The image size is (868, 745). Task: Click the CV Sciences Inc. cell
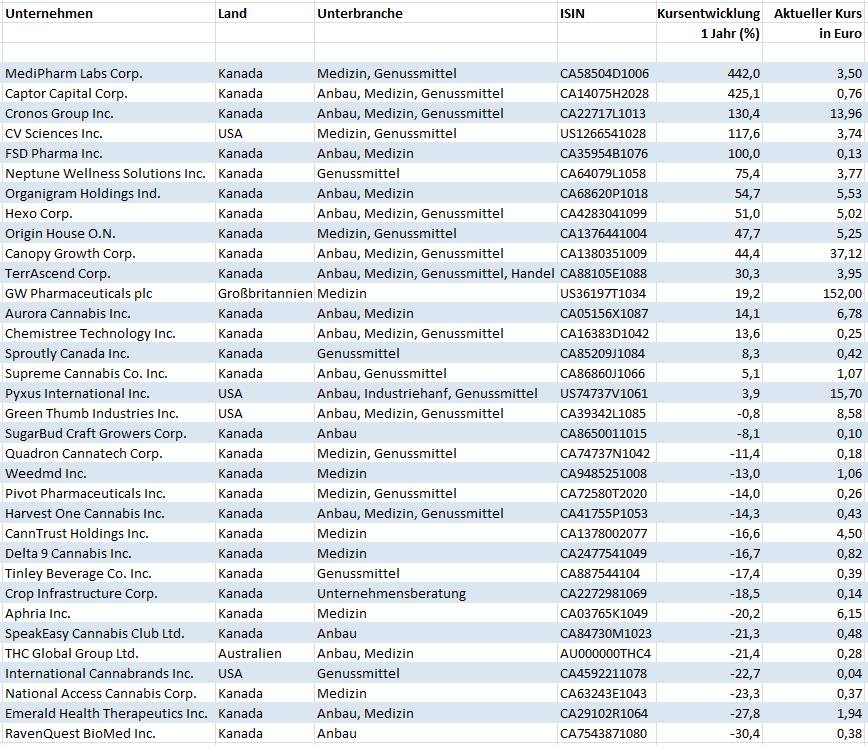point(108,133)
